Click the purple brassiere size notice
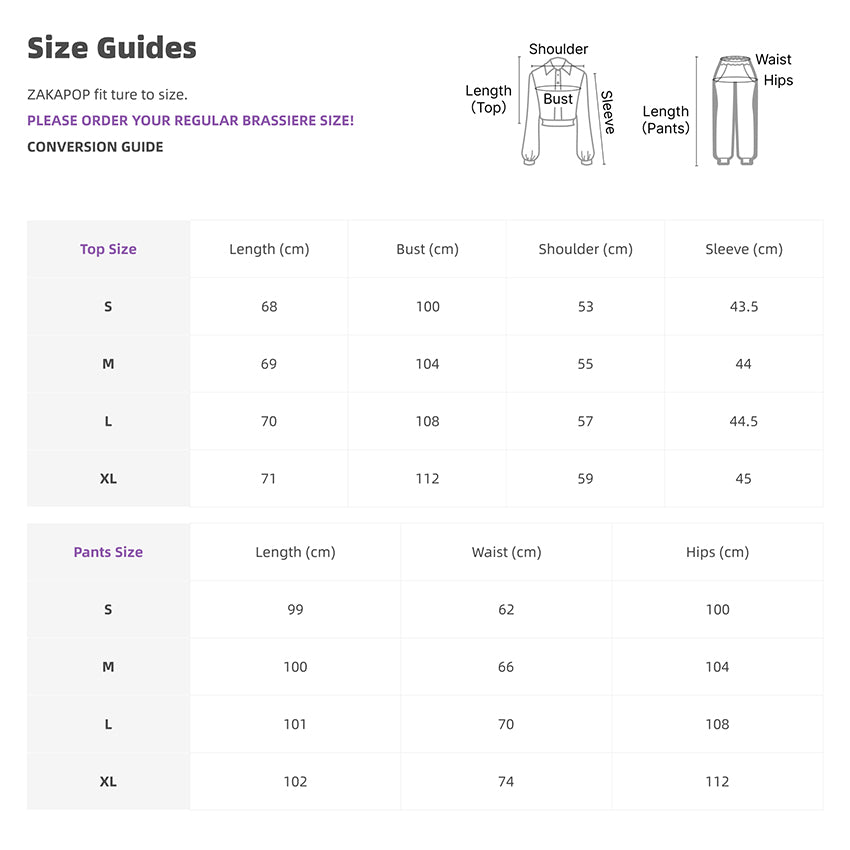Viewport: 850px width, 850px height. [190, 121]
